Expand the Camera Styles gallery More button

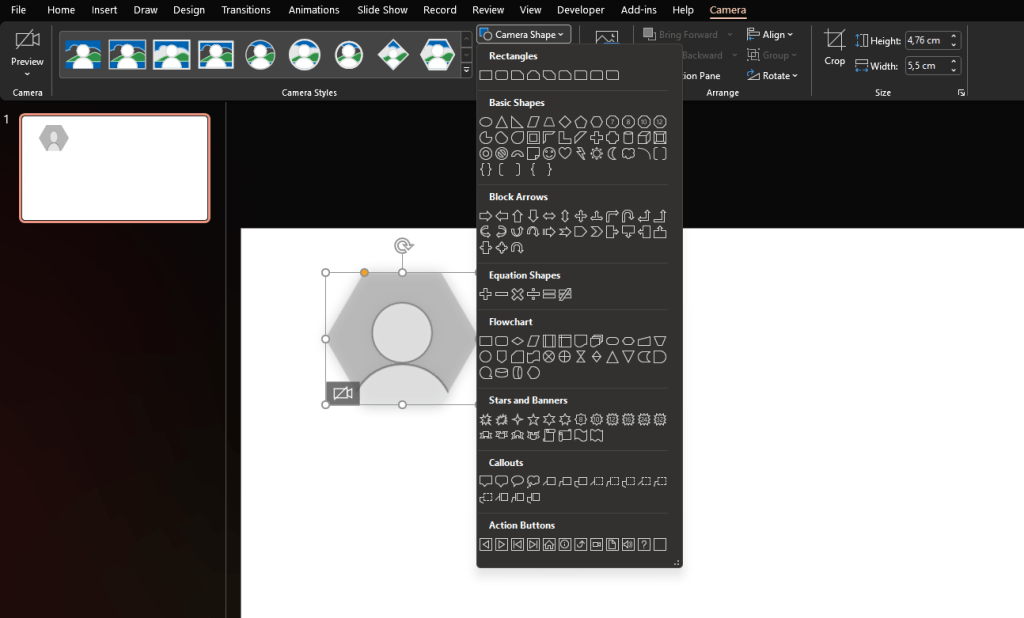coord(466,71)
